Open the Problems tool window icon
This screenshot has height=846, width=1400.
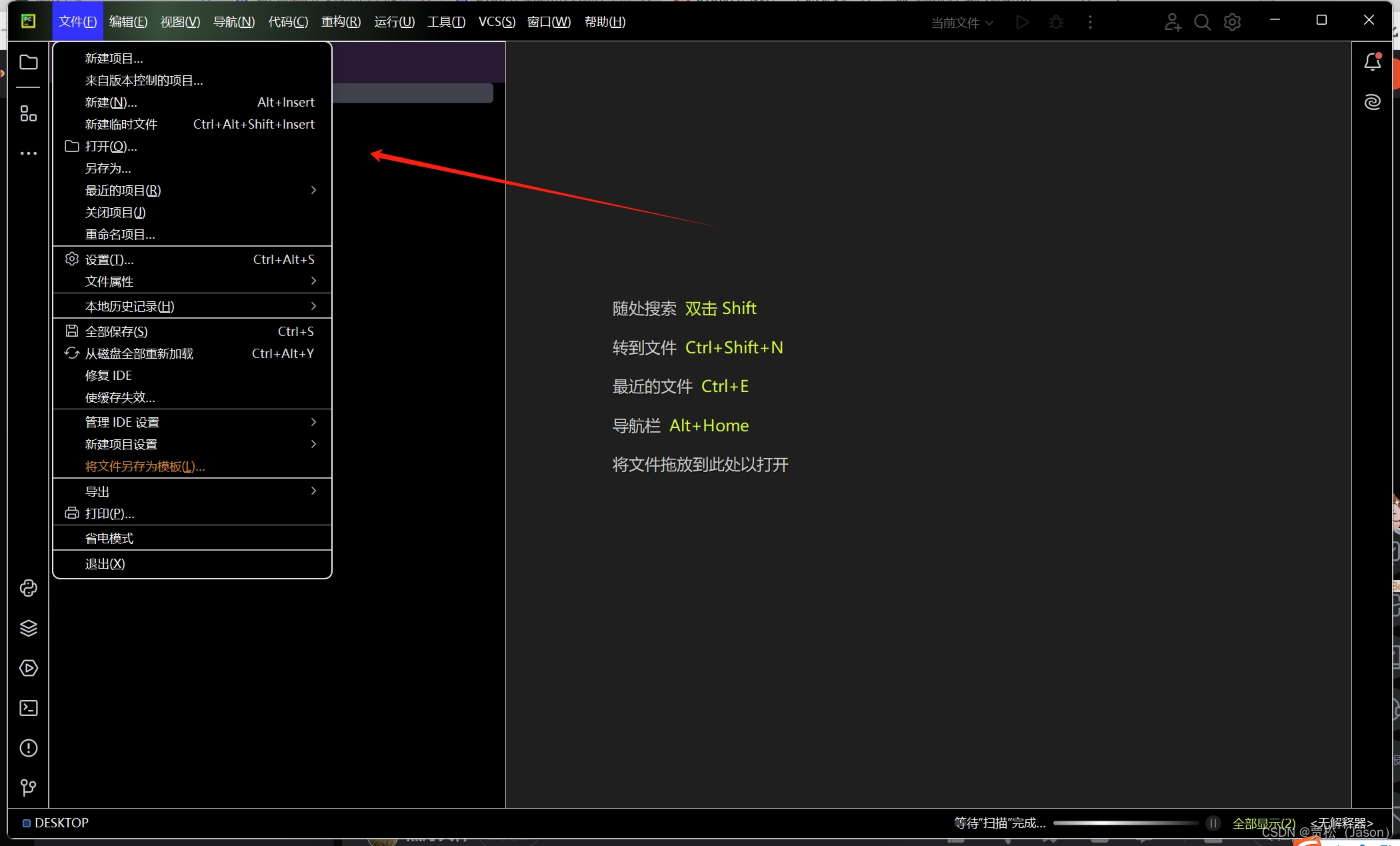pyautogui.click(x=28, y=748)
